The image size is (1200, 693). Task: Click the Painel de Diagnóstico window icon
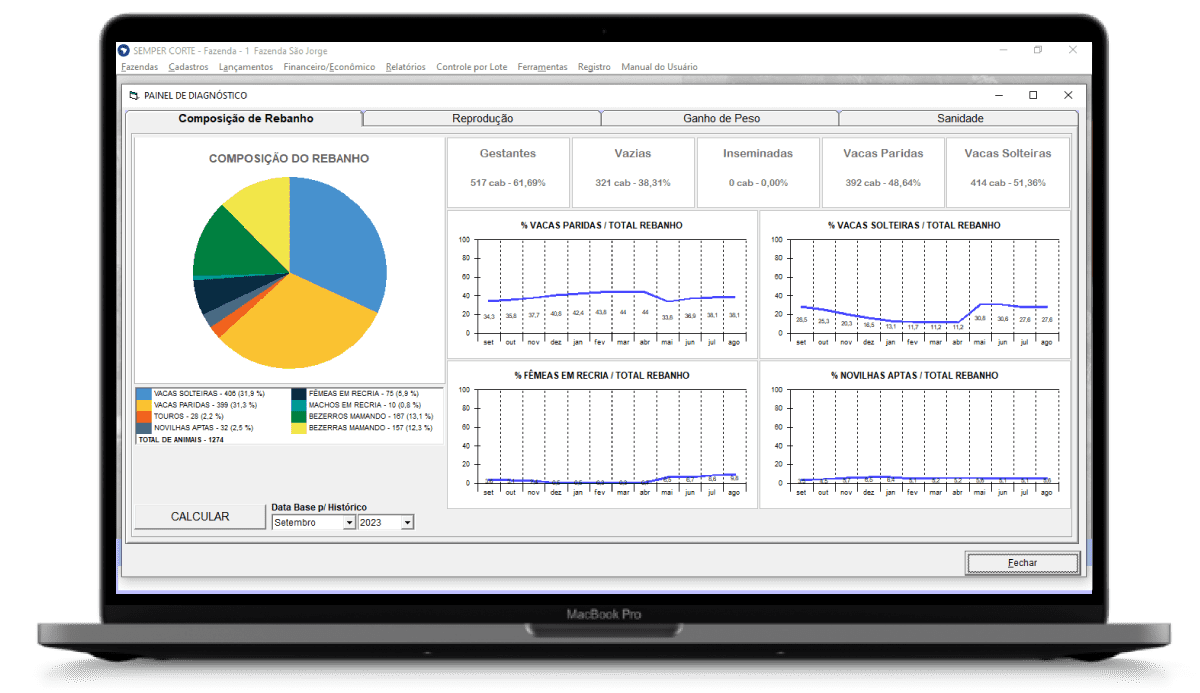pos(134,96)
